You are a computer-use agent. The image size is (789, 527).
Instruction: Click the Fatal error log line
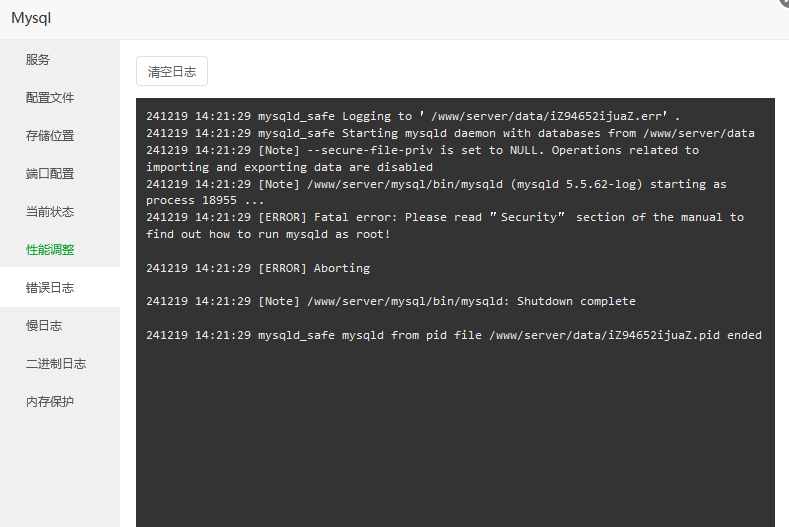pyautogui.click(x=445, y=225)
